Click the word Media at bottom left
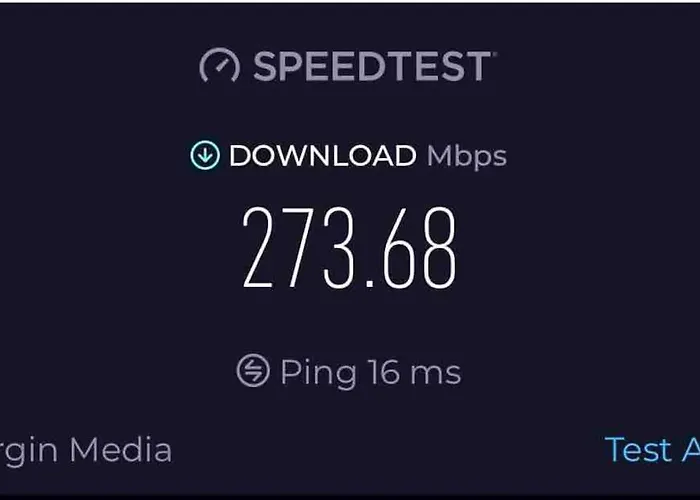 [x=121, y=450]
